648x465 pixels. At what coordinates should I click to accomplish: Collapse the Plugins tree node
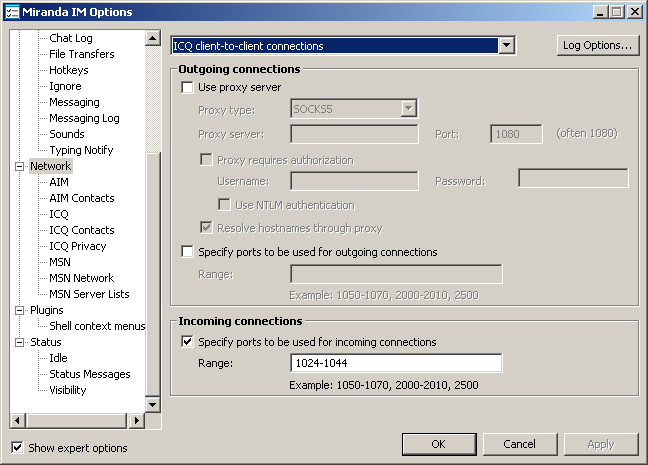pos(19,310)
